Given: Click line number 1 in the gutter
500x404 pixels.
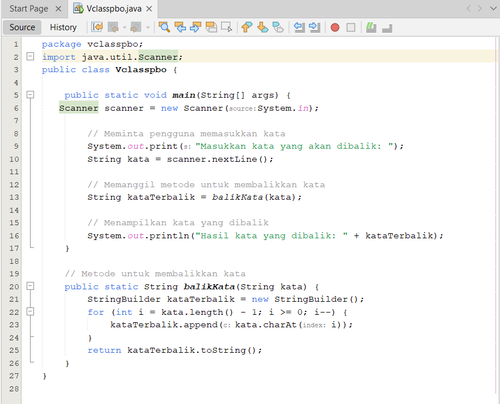Looking at the screenshot, I should click(16, 44).
